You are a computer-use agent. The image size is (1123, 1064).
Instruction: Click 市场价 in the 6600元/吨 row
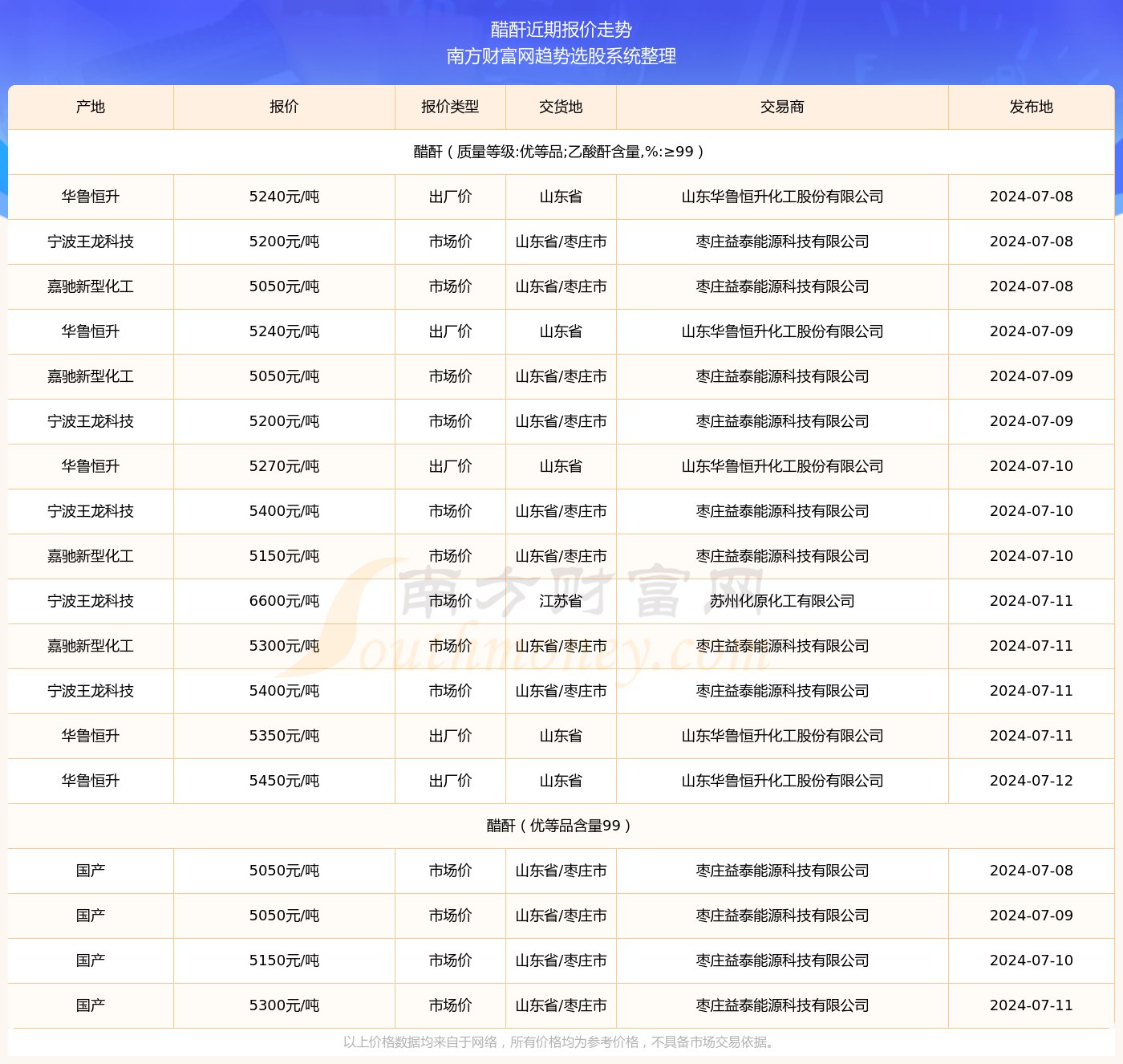pyautogui.click(x=450, y=601)
